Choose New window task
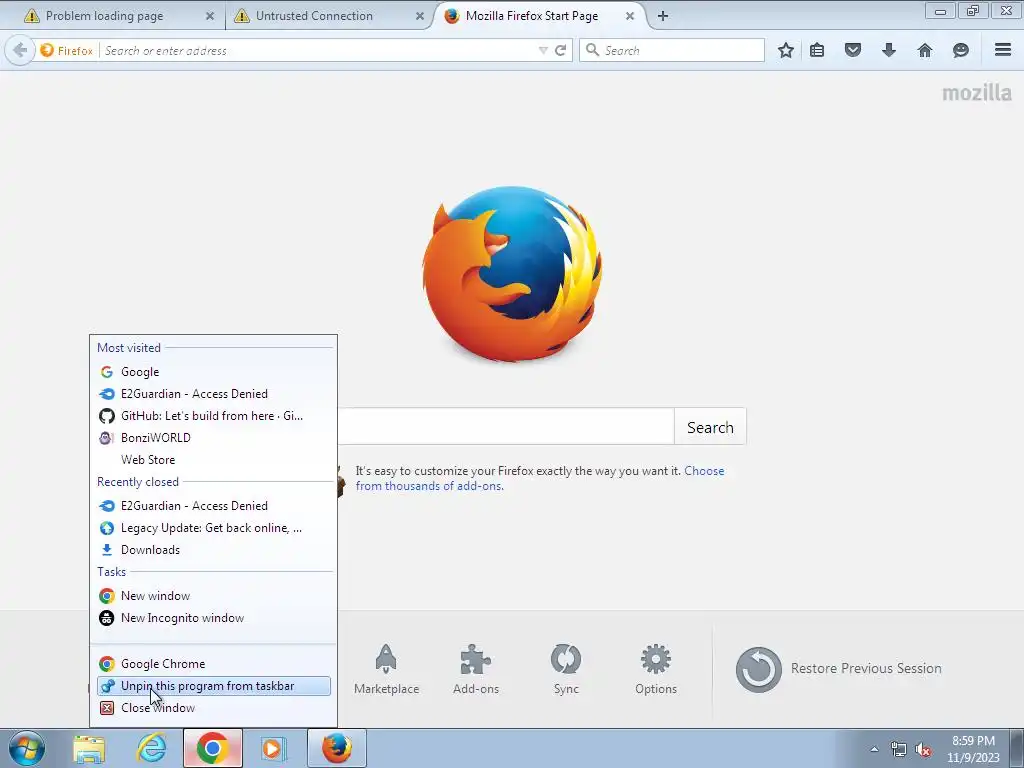Screen dimensions: 1024x768 pos(214,596)
